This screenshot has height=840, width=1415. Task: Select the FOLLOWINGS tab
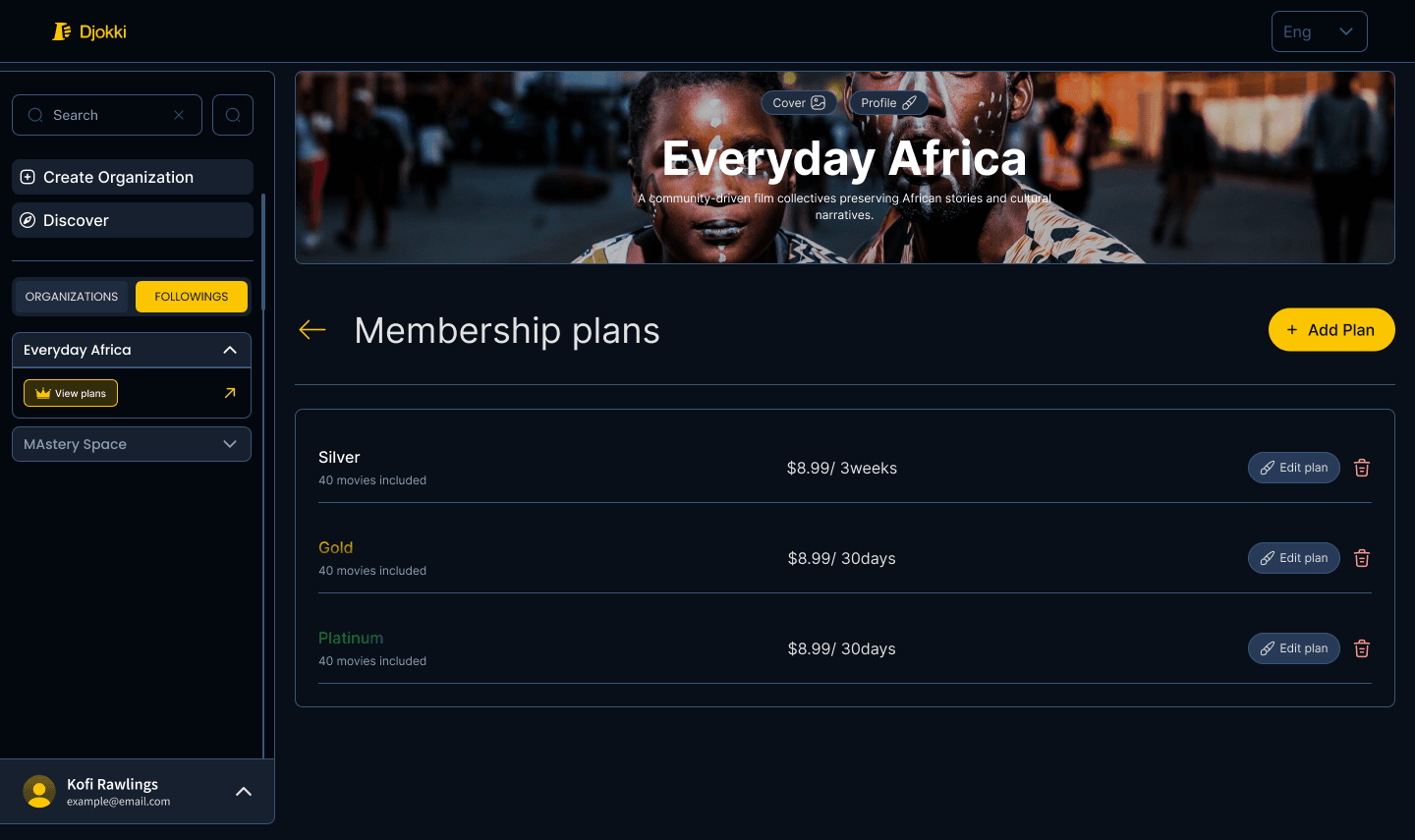pyautogui.click(x=192, y=296)
